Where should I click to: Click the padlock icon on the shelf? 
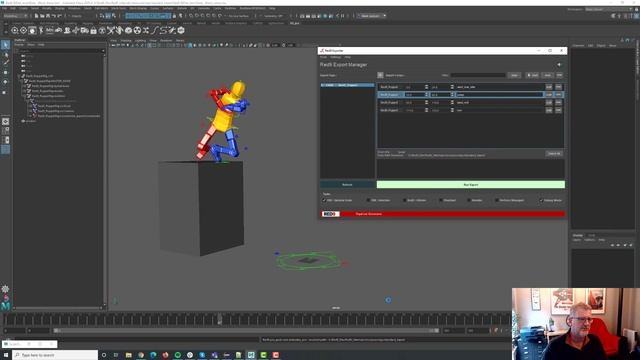93,31
